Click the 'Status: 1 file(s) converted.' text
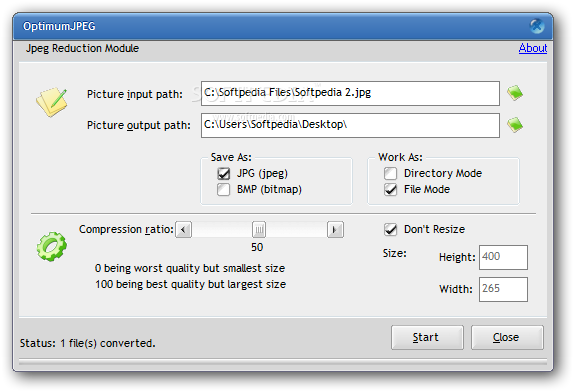Screen dimensions: 574x392 point(87,343)
